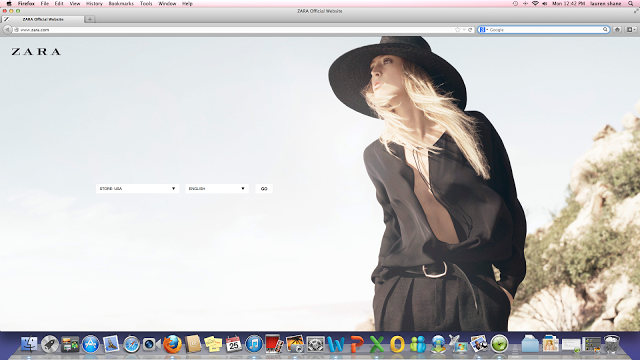
Task: Open the Firefox home page icon
Action: pyautogui.click(x=618, y=30)
